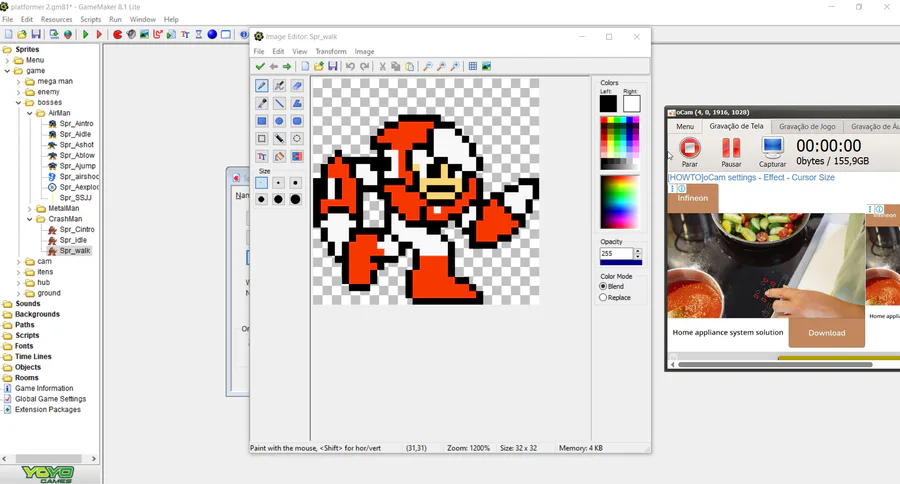Select the Magic Wand tool
900x484 pixels.
click(x=279, y=138)
